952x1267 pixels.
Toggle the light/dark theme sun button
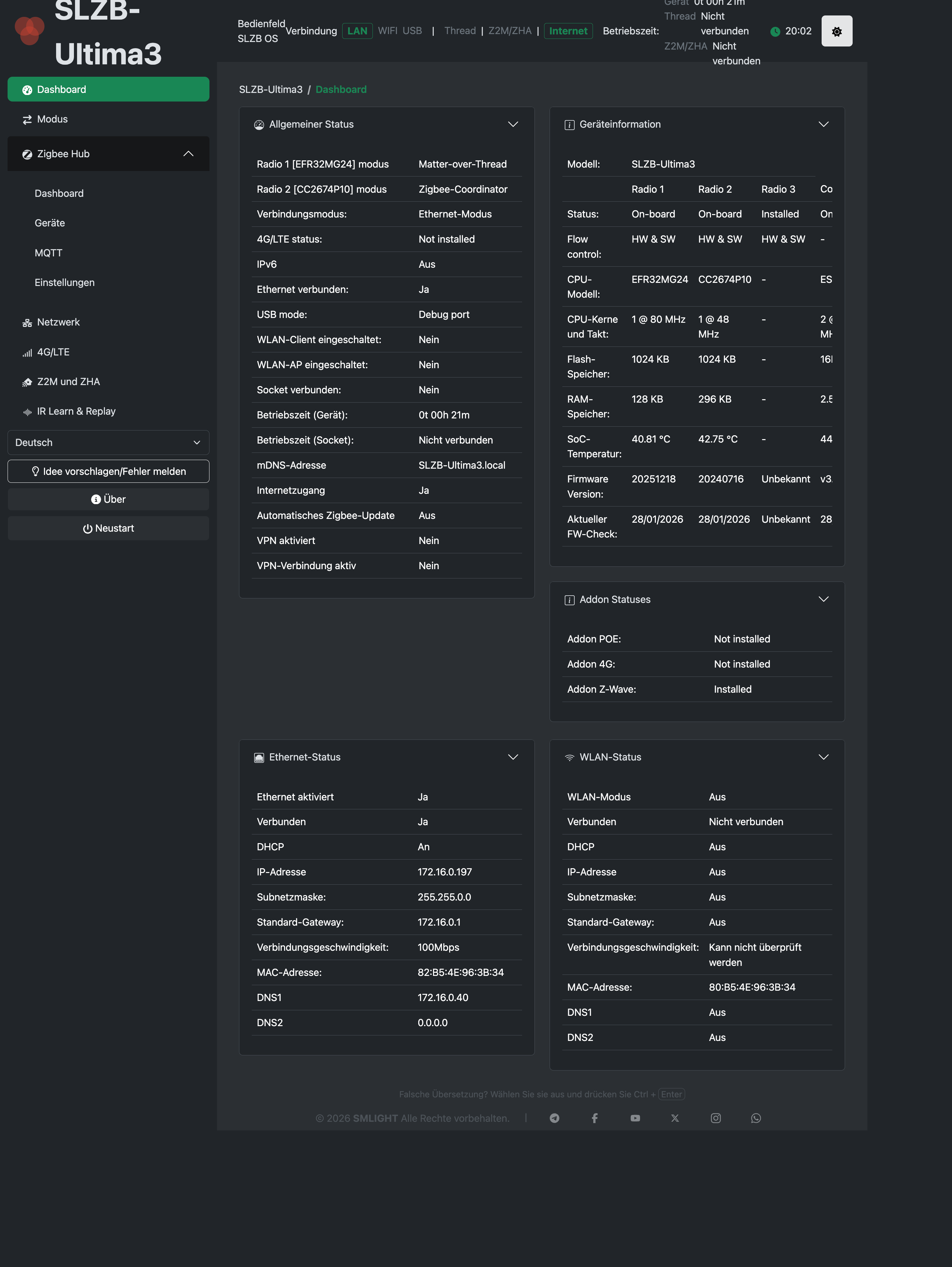tap(836, 32)
